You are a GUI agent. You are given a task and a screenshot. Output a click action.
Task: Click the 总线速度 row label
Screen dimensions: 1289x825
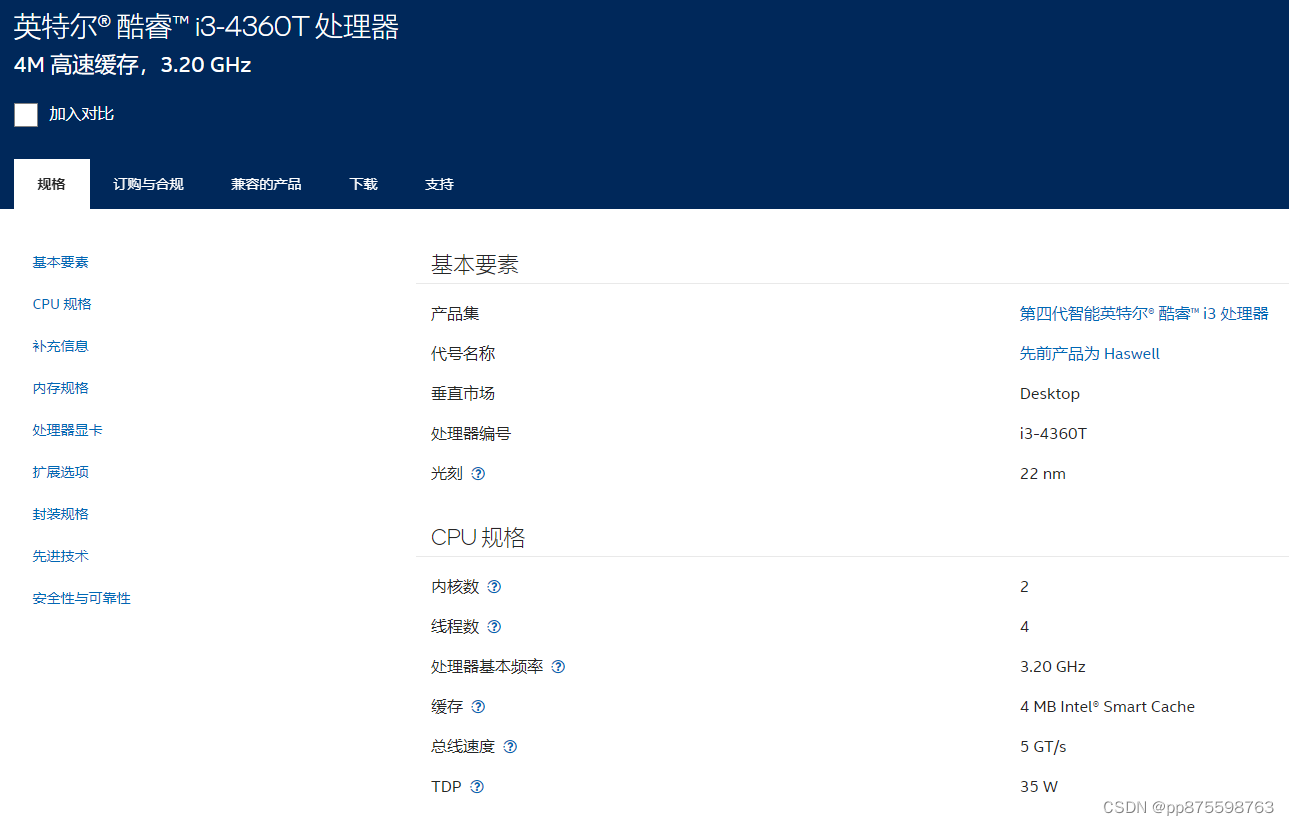[x=463, y=747]
